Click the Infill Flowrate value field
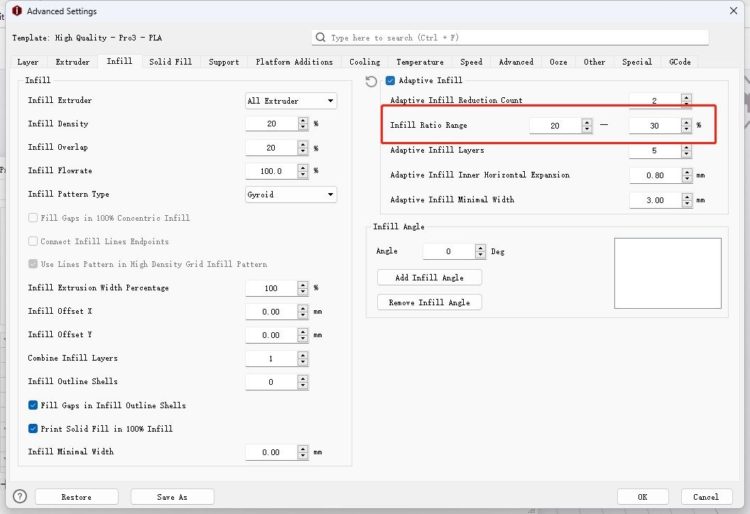The image size is (750, 514). click(271, 171)
